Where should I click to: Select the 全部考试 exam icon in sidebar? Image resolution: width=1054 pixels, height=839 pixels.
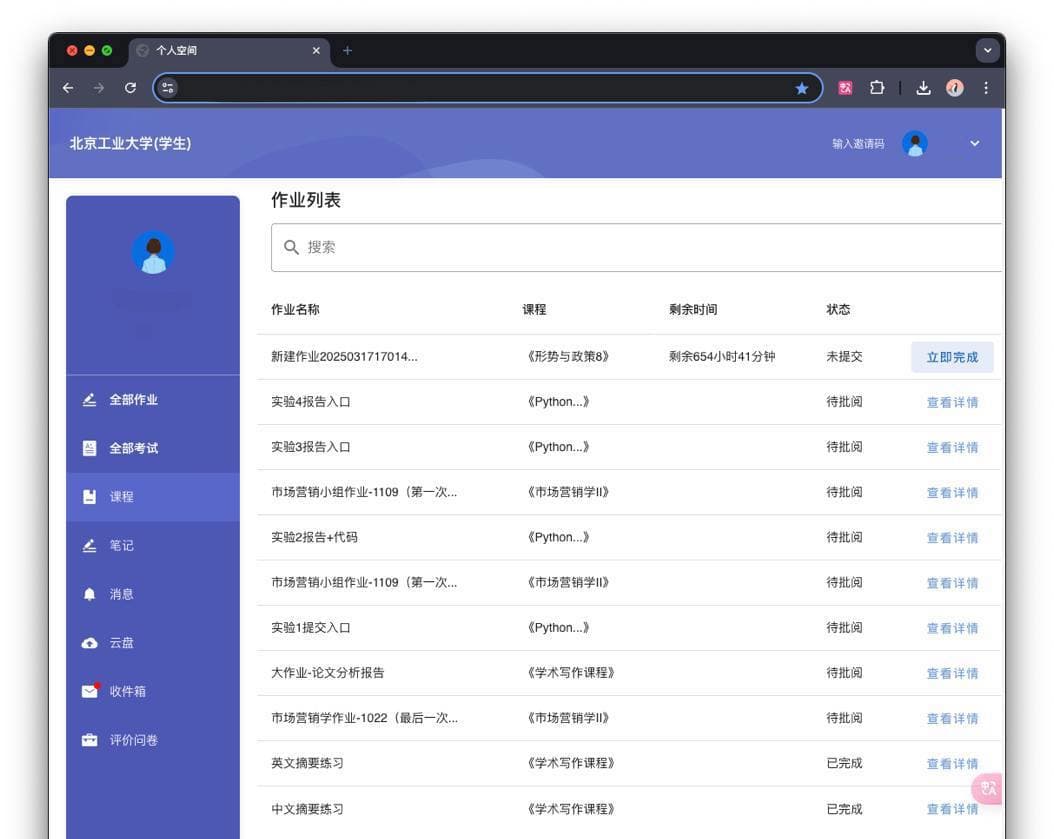[90, 448]
